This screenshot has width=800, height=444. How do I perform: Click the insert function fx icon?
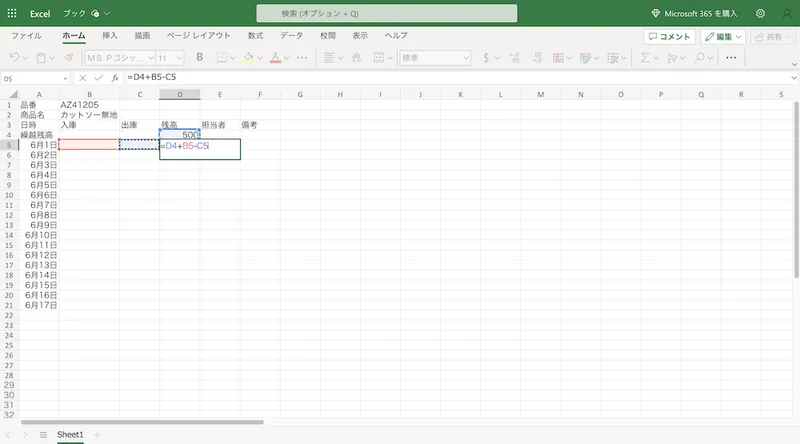115,78
